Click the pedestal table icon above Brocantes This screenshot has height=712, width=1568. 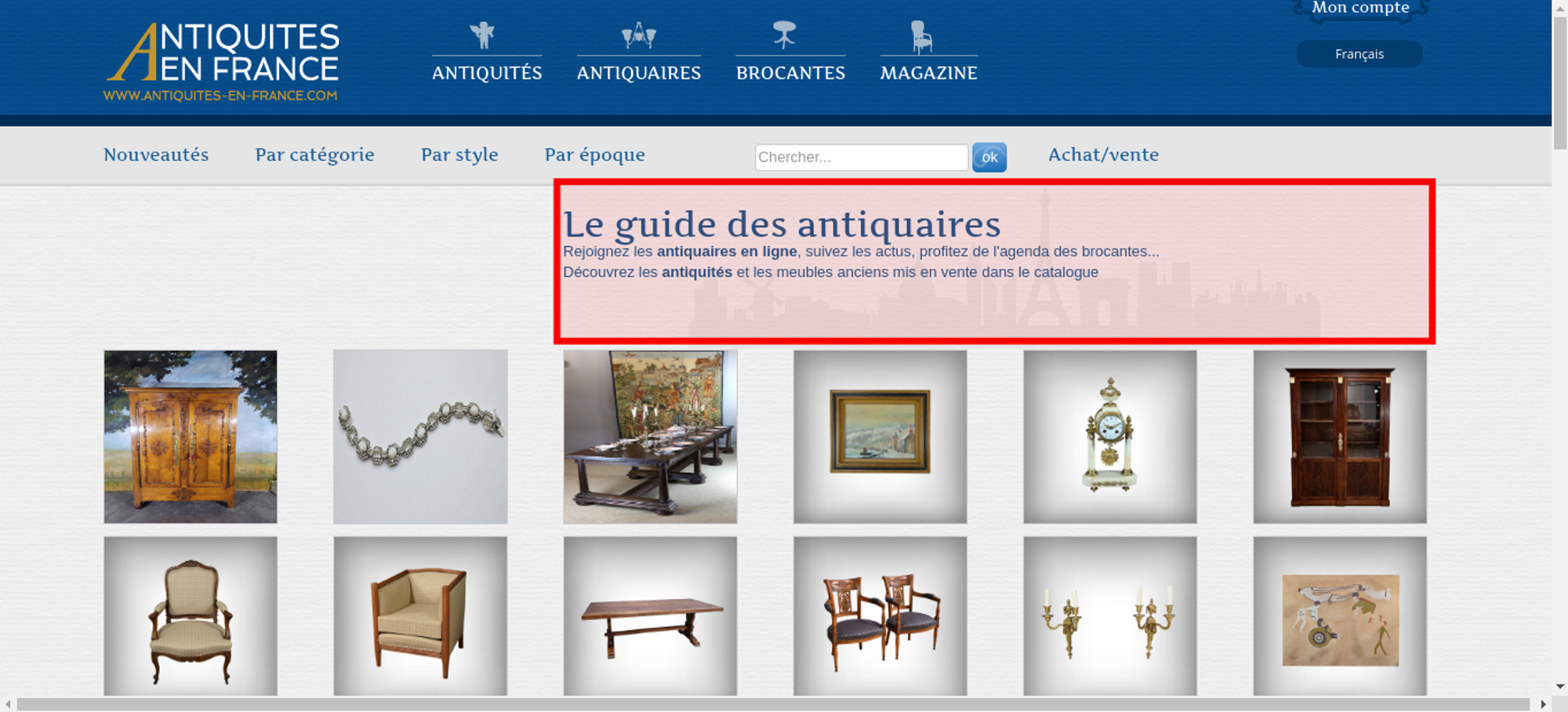click(x=784, y=35)
